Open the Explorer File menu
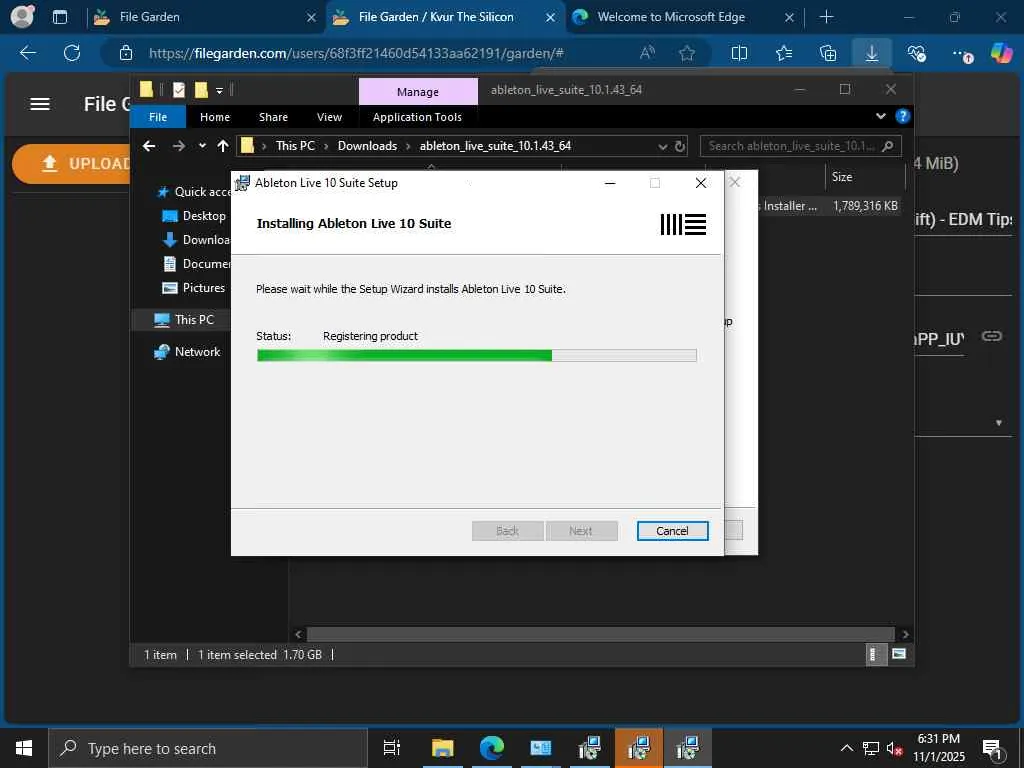 (157, 117)
